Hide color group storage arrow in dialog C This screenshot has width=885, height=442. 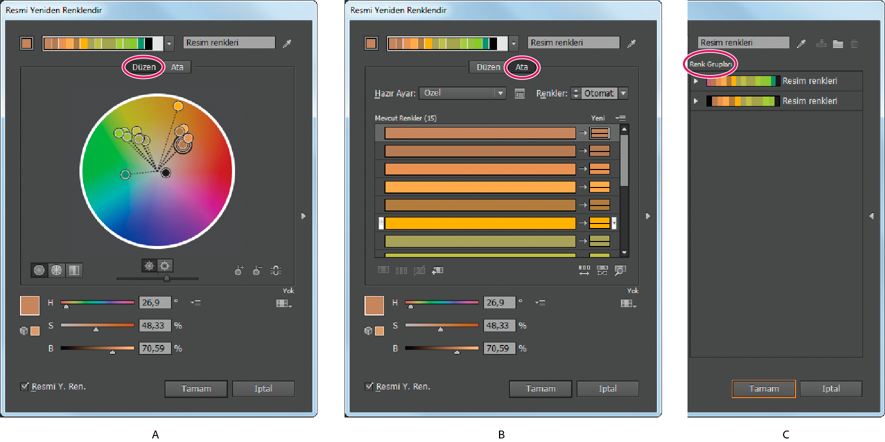coord(871,216)
